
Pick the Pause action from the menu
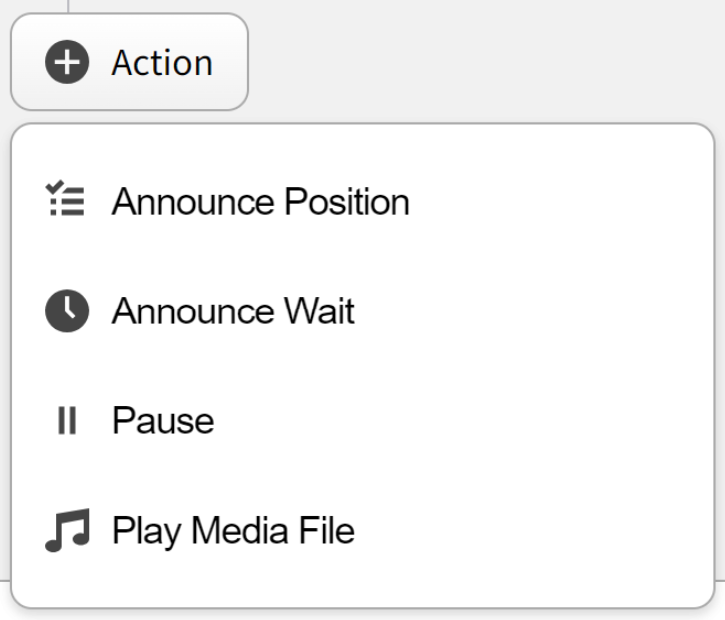click(x=163, y=421)
